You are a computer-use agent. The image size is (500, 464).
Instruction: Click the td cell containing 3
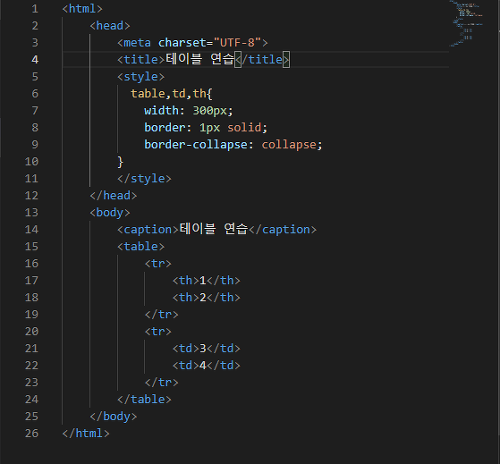click(206, 349)
